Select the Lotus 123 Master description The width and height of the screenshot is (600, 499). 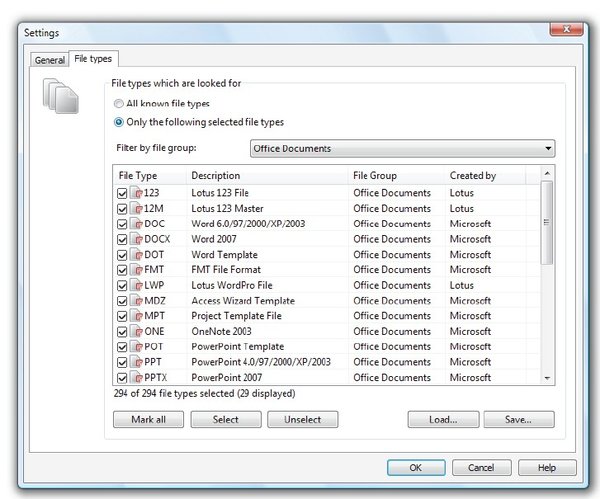click(x=227, y=209)
